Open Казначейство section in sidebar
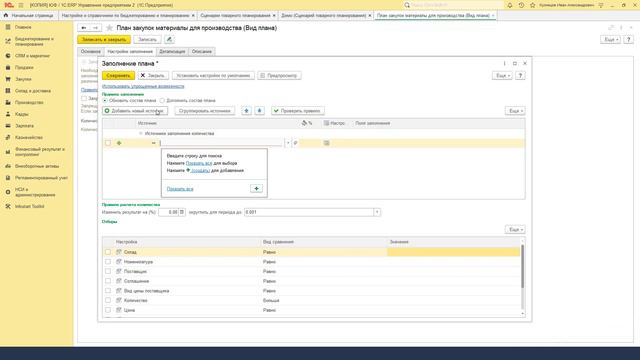Viewport: 640px width, 360px height. [29, 138]
